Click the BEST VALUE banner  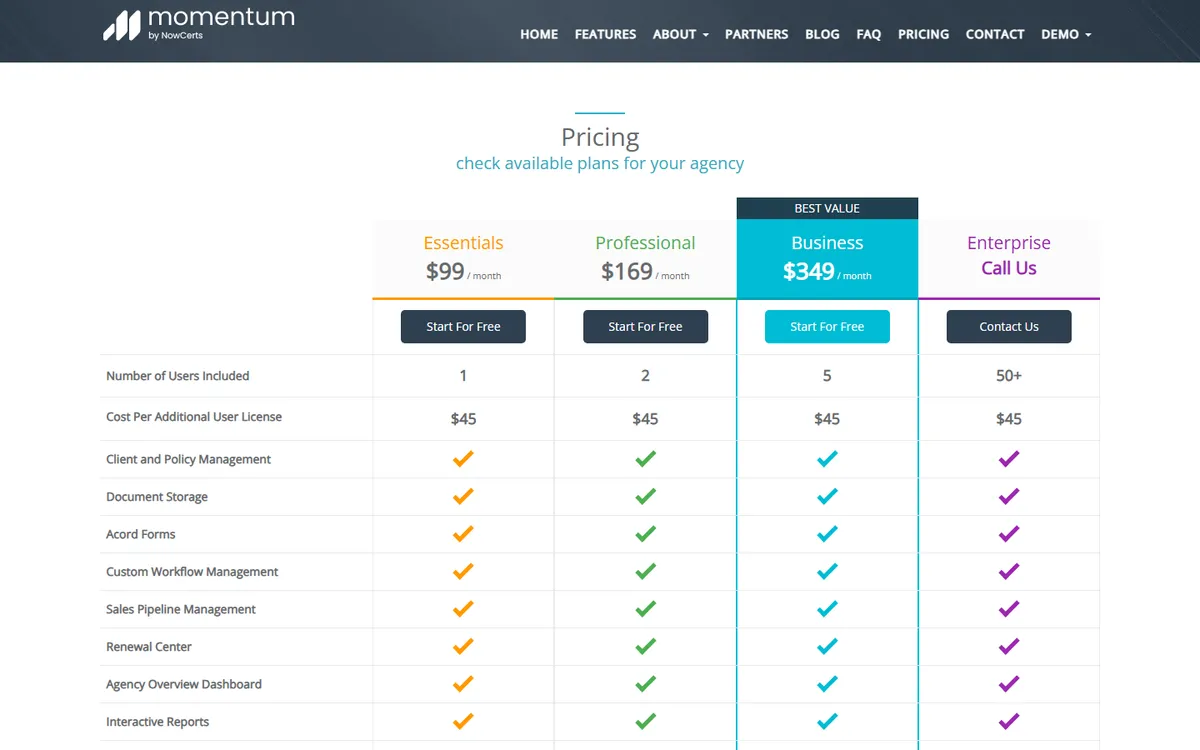coord(827,208)
